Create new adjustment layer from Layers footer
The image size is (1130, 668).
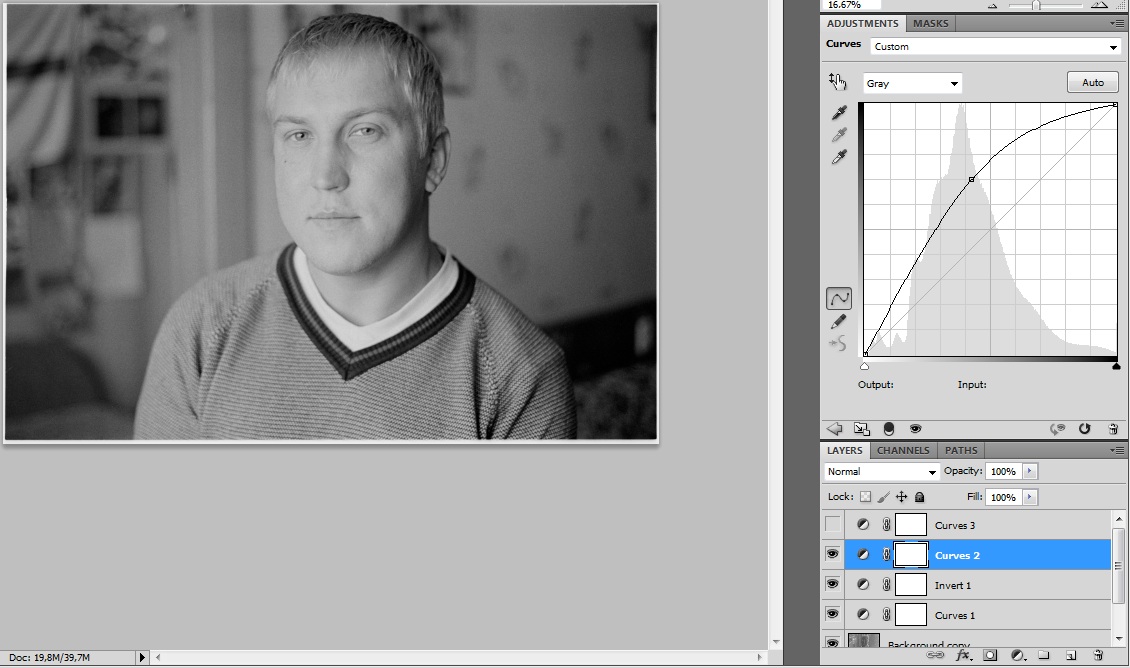(1017, 656)
